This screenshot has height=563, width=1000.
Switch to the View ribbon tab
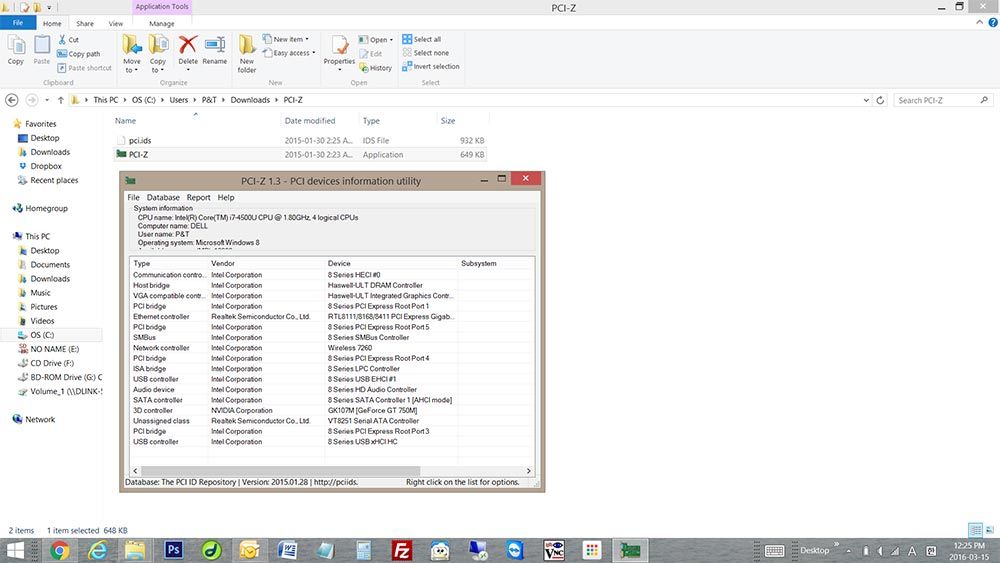pyautogui.click(x=115, y=24)
